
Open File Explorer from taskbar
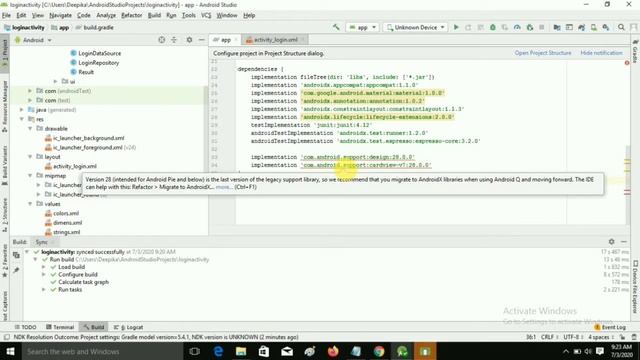pos(241,351)
